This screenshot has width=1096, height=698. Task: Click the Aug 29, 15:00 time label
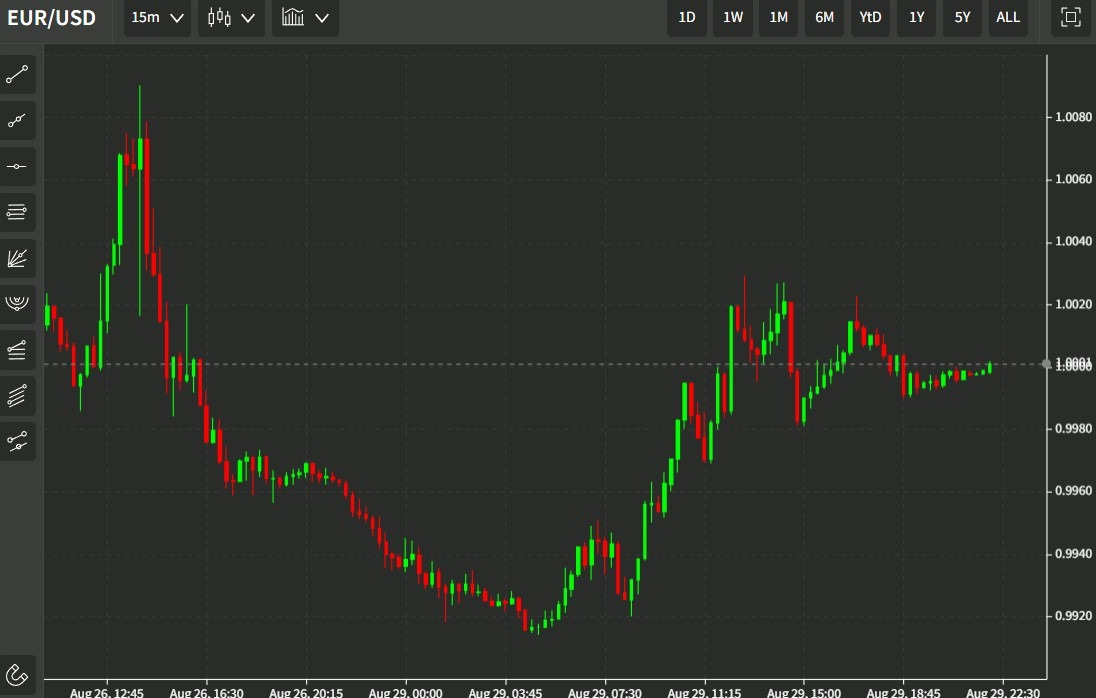pyautogui.click(x=804, y=692)
